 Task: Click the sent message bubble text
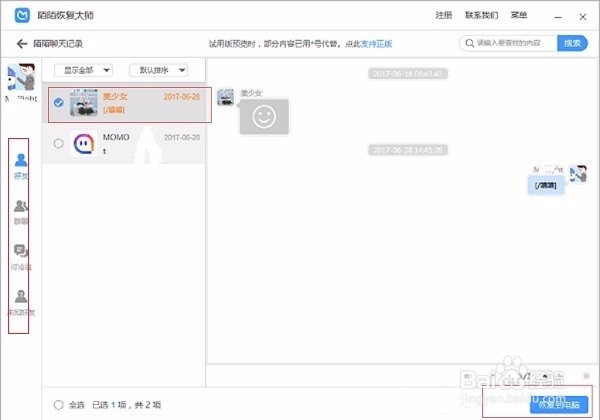[546, 186]
